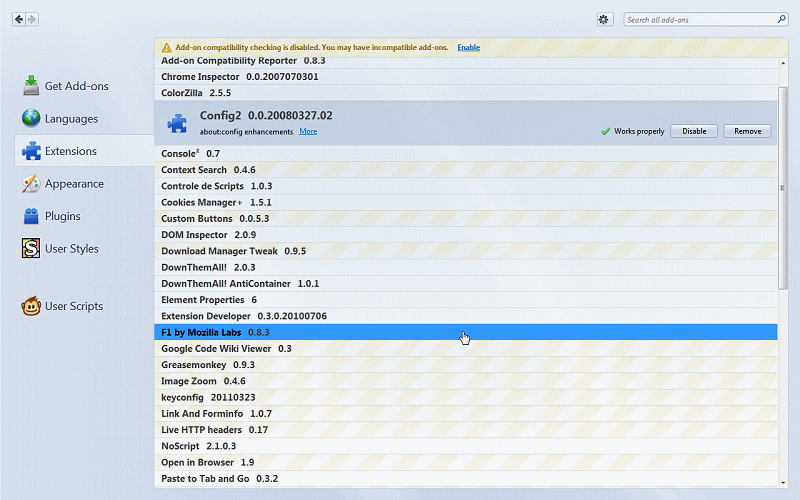This screenshot has height=500, width=800.
Task: Select the Custom Buttons row
Action: [466, 219]
